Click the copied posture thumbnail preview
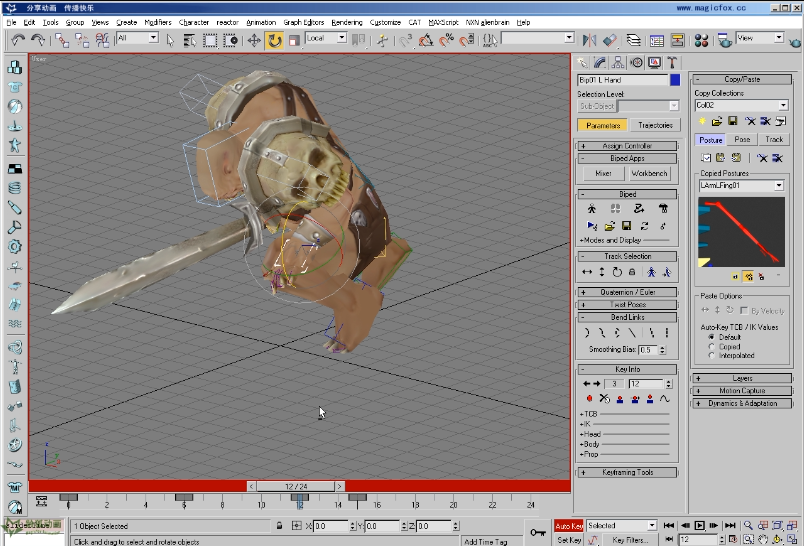 [x=741, y=232]
